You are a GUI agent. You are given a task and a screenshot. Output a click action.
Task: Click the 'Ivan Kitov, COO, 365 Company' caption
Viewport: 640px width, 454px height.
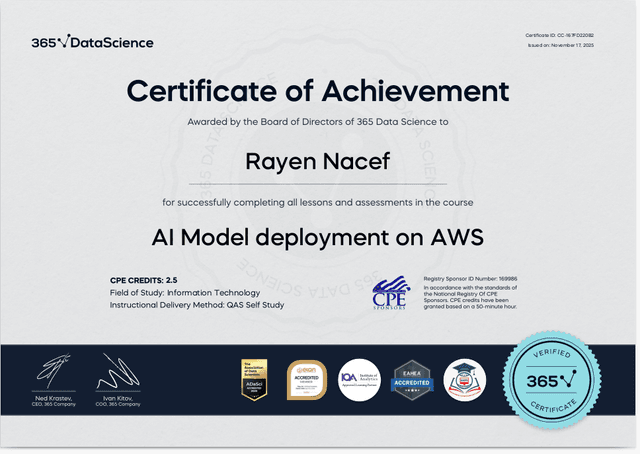pyautogui.click(x=118, y=401)
